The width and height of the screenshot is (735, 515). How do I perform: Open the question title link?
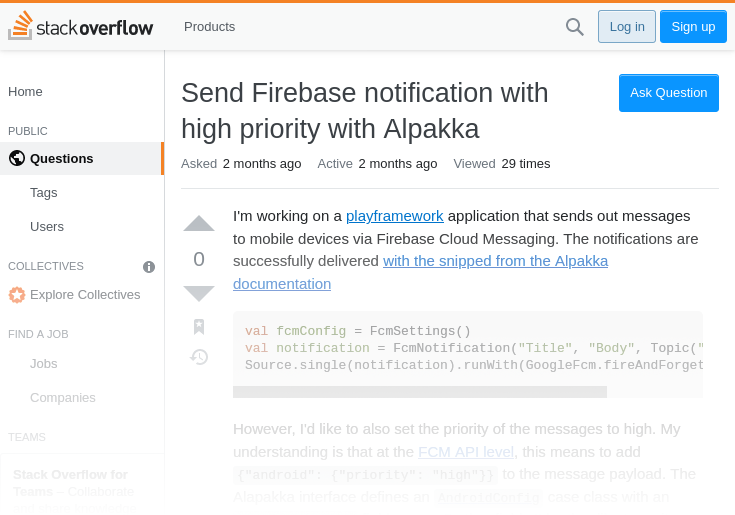[365, 111]
